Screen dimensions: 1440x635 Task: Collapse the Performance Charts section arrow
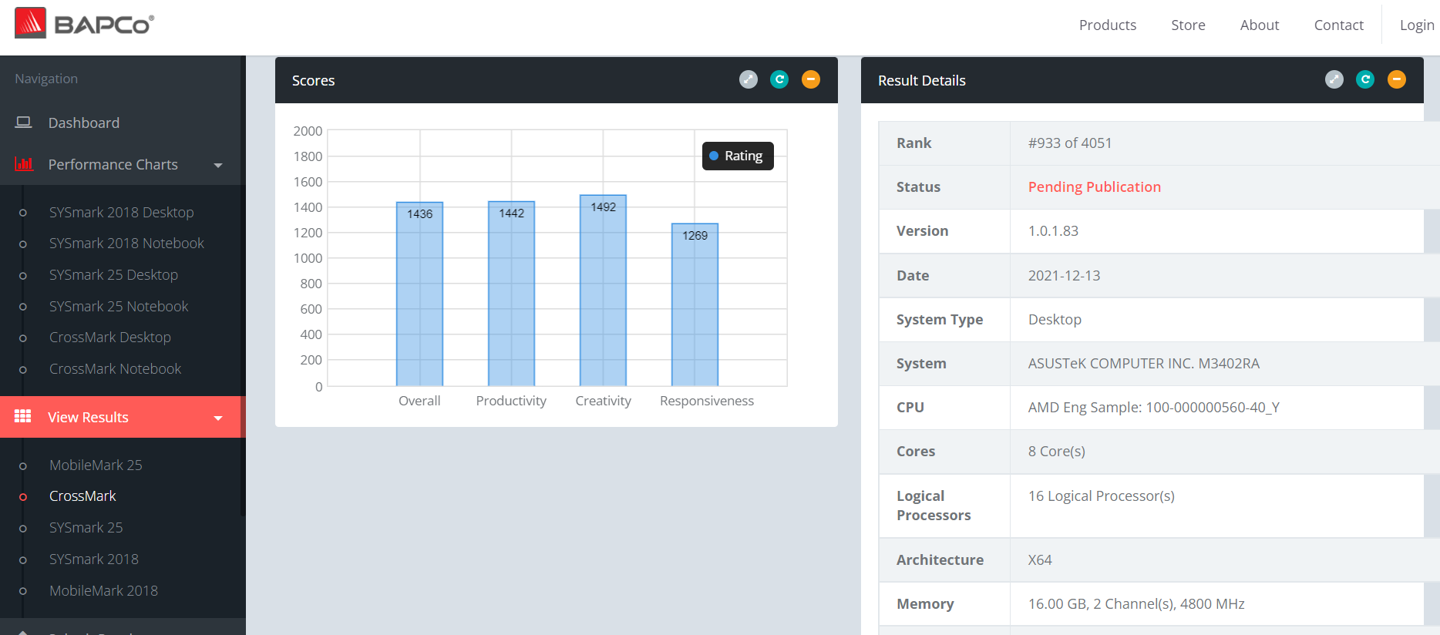(218, 165)
